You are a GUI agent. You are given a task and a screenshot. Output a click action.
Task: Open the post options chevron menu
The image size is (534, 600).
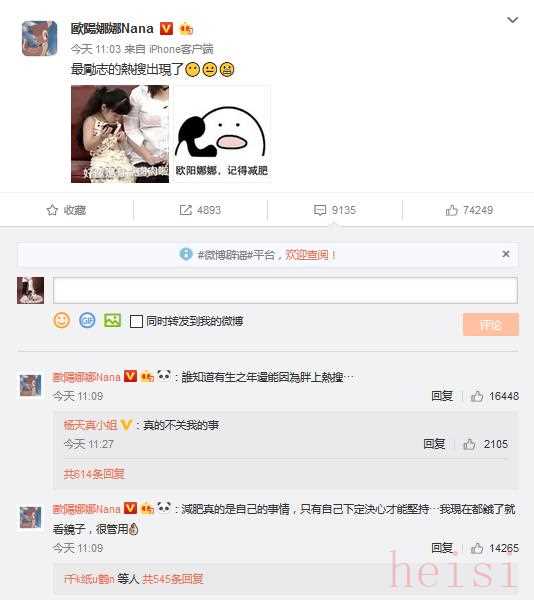click(x=512, y=20)
